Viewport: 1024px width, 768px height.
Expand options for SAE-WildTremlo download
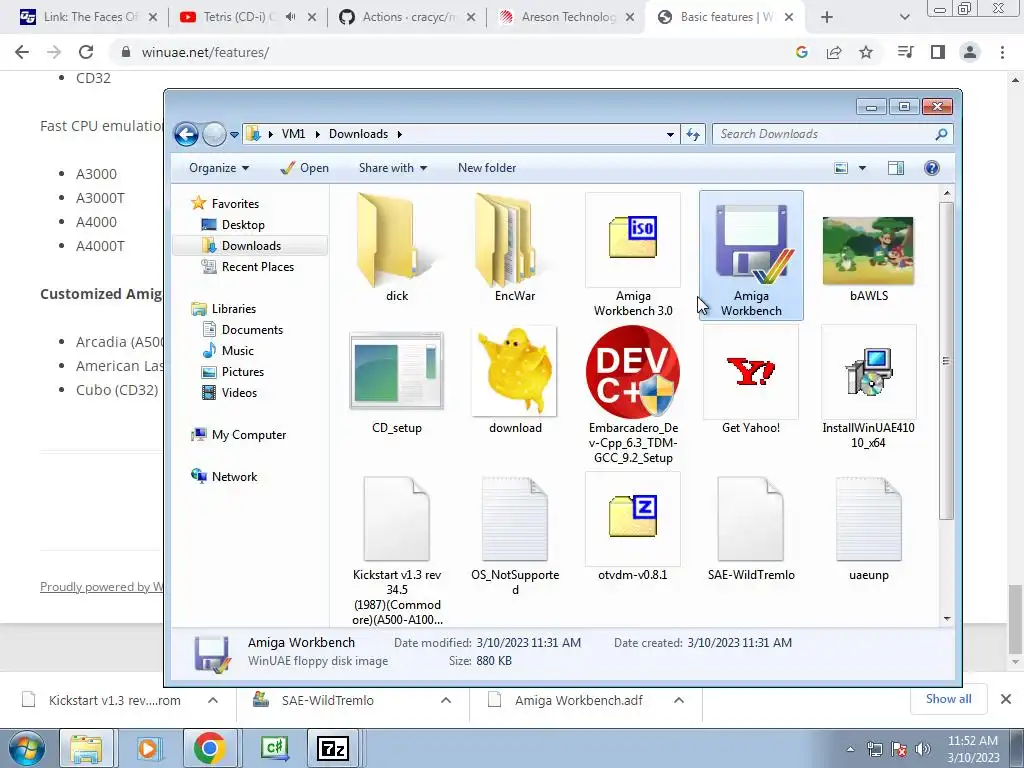tap(446, 700)
